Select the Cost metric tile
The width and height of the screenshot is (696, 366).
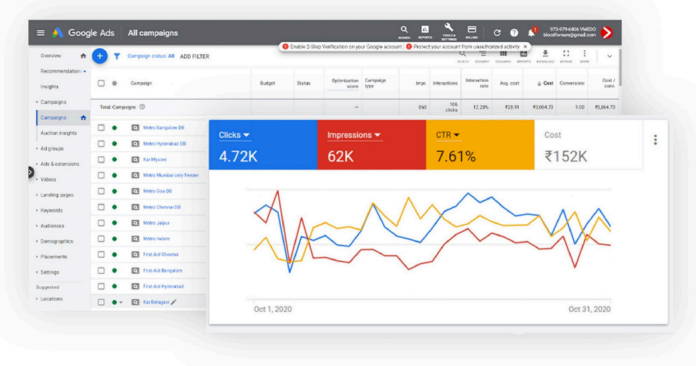pyautogui.click(x=588, y=145)
